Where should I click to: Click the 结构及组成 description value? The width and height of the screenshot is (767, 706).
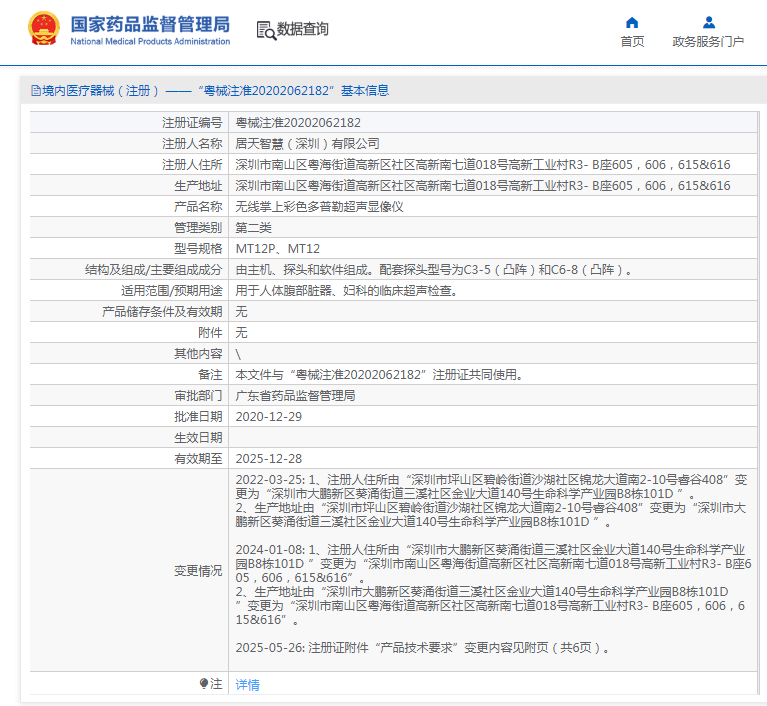tap(434, 270)
